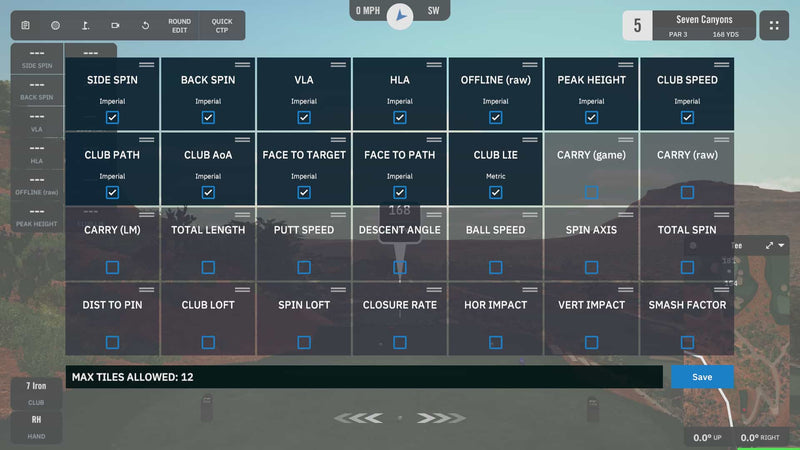Open the QUICK CTP option
The image size is (800, 450).
coord(222,26)
